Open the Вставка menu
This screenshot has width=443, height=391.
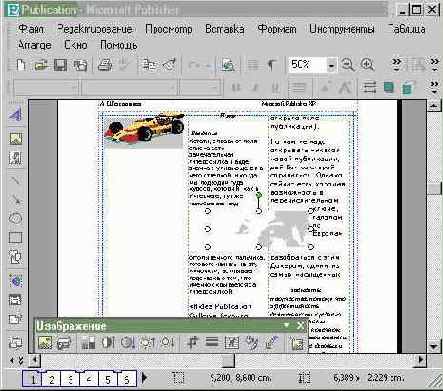tap(225, 29)
